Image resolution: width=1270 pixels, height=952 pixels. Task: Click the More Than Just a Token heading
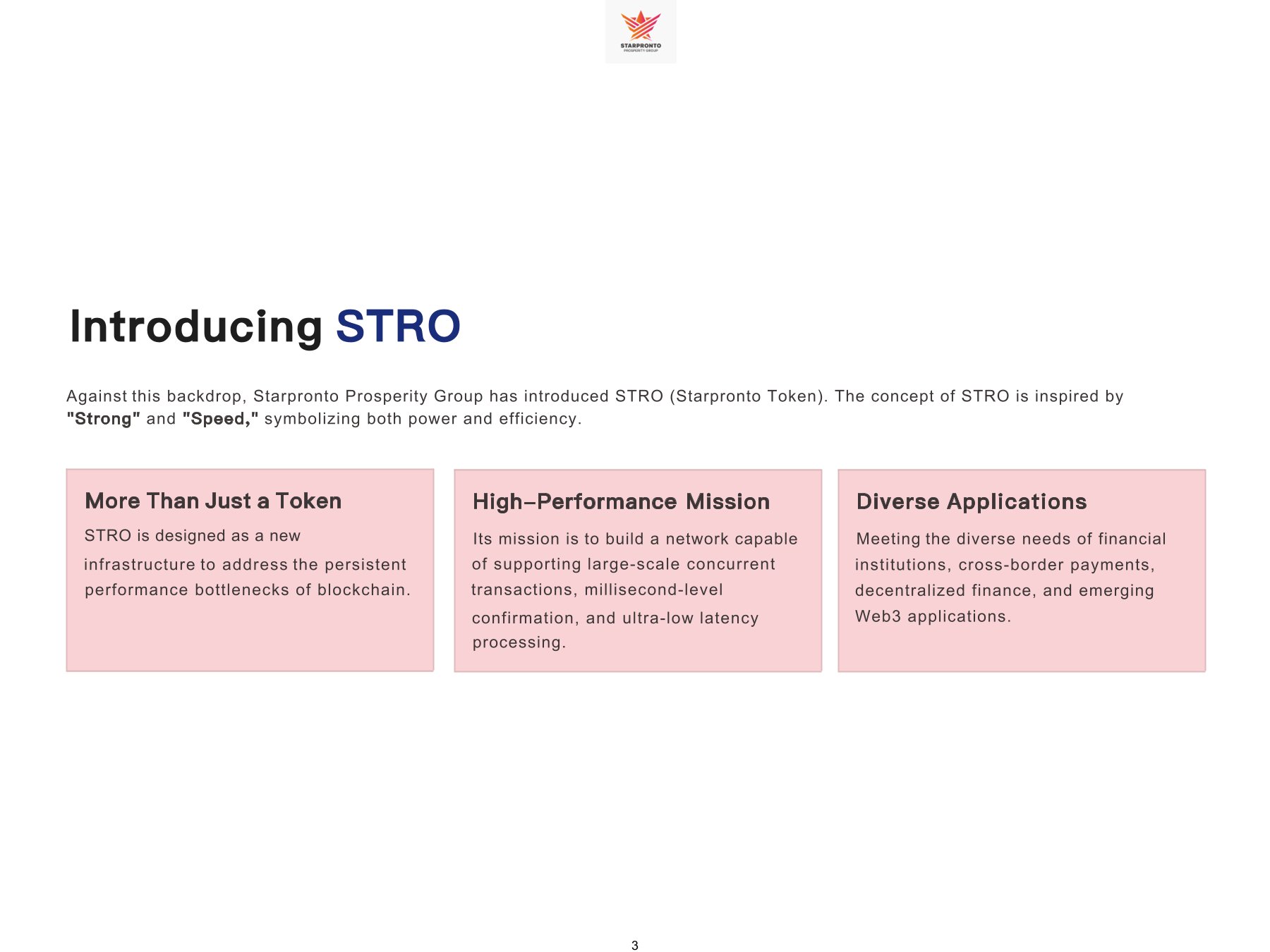coord(213,501)
